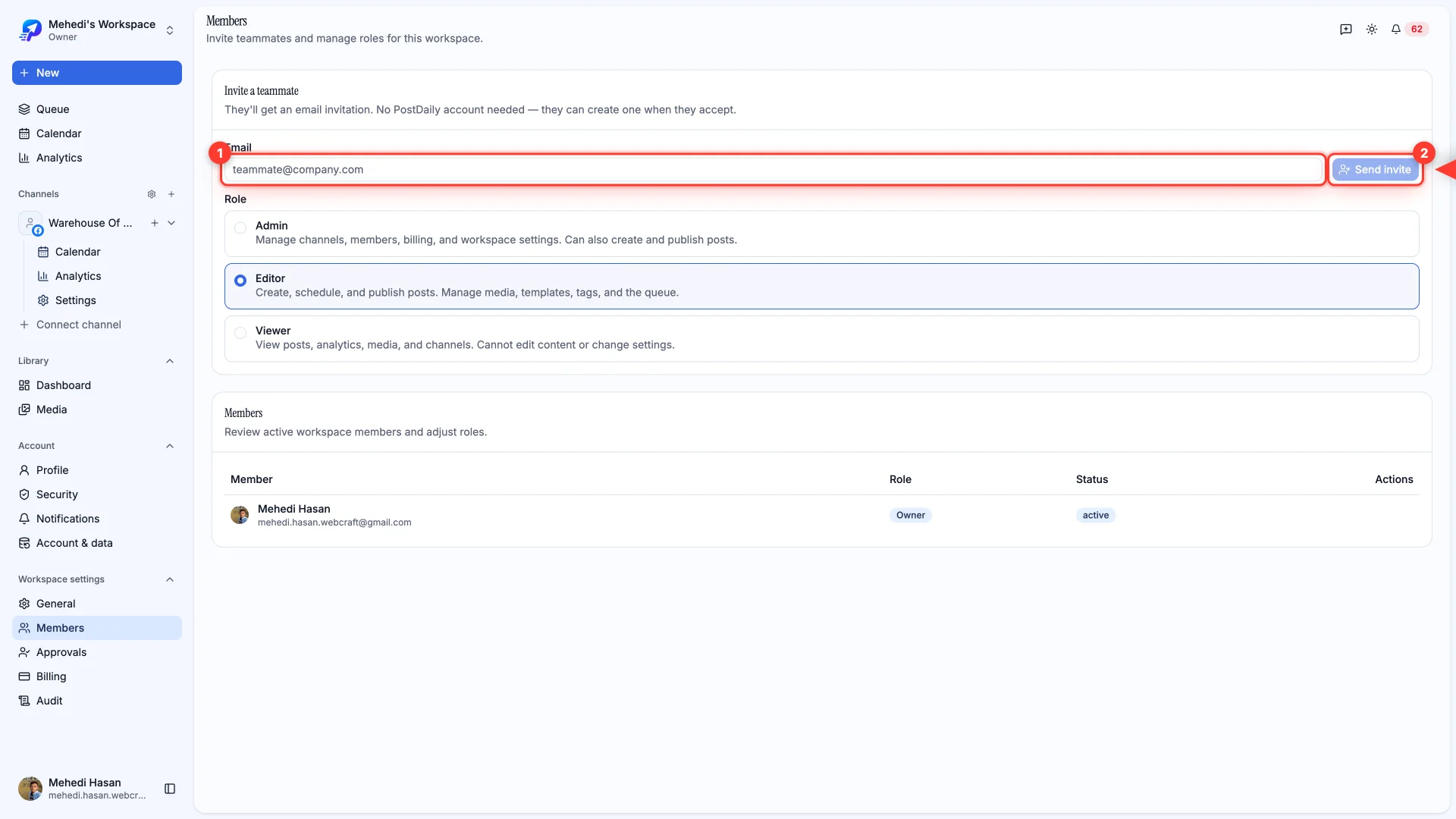Go to Profile page
Image resolution: width=1456 pixels, height=819 pixels.
(97, 470)
